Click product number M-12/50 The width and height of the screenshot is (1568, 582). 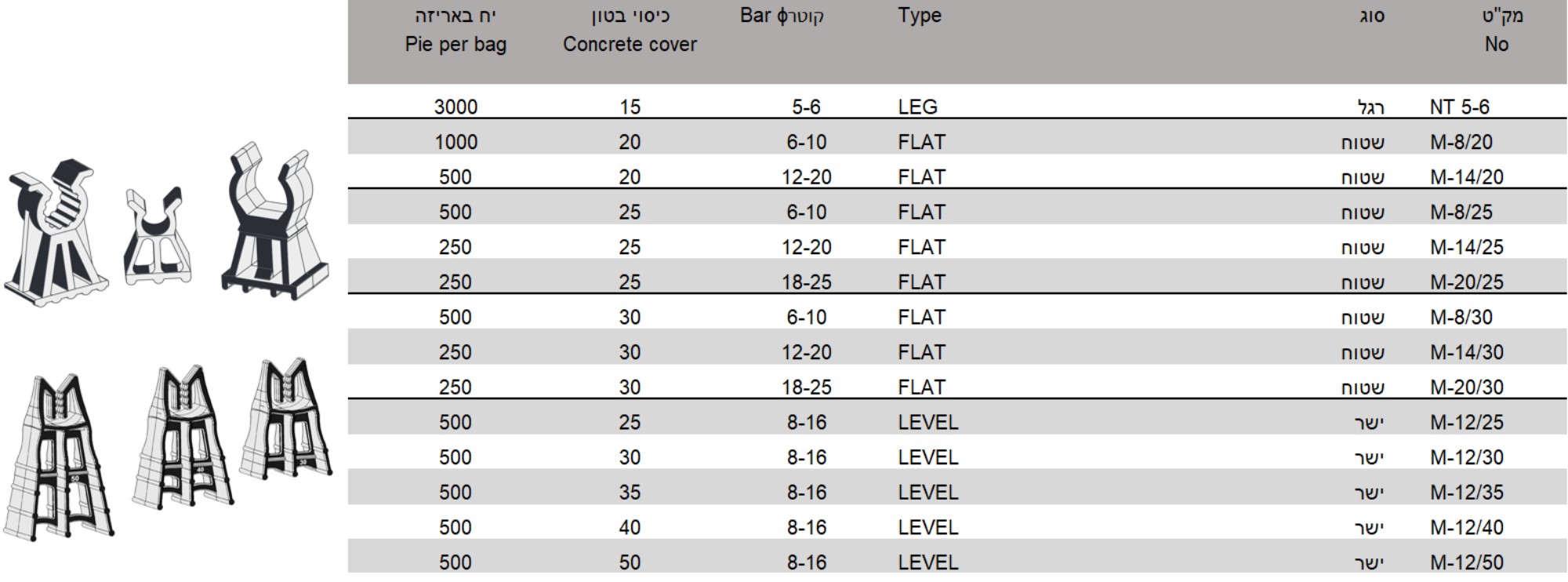point(1466,562)
